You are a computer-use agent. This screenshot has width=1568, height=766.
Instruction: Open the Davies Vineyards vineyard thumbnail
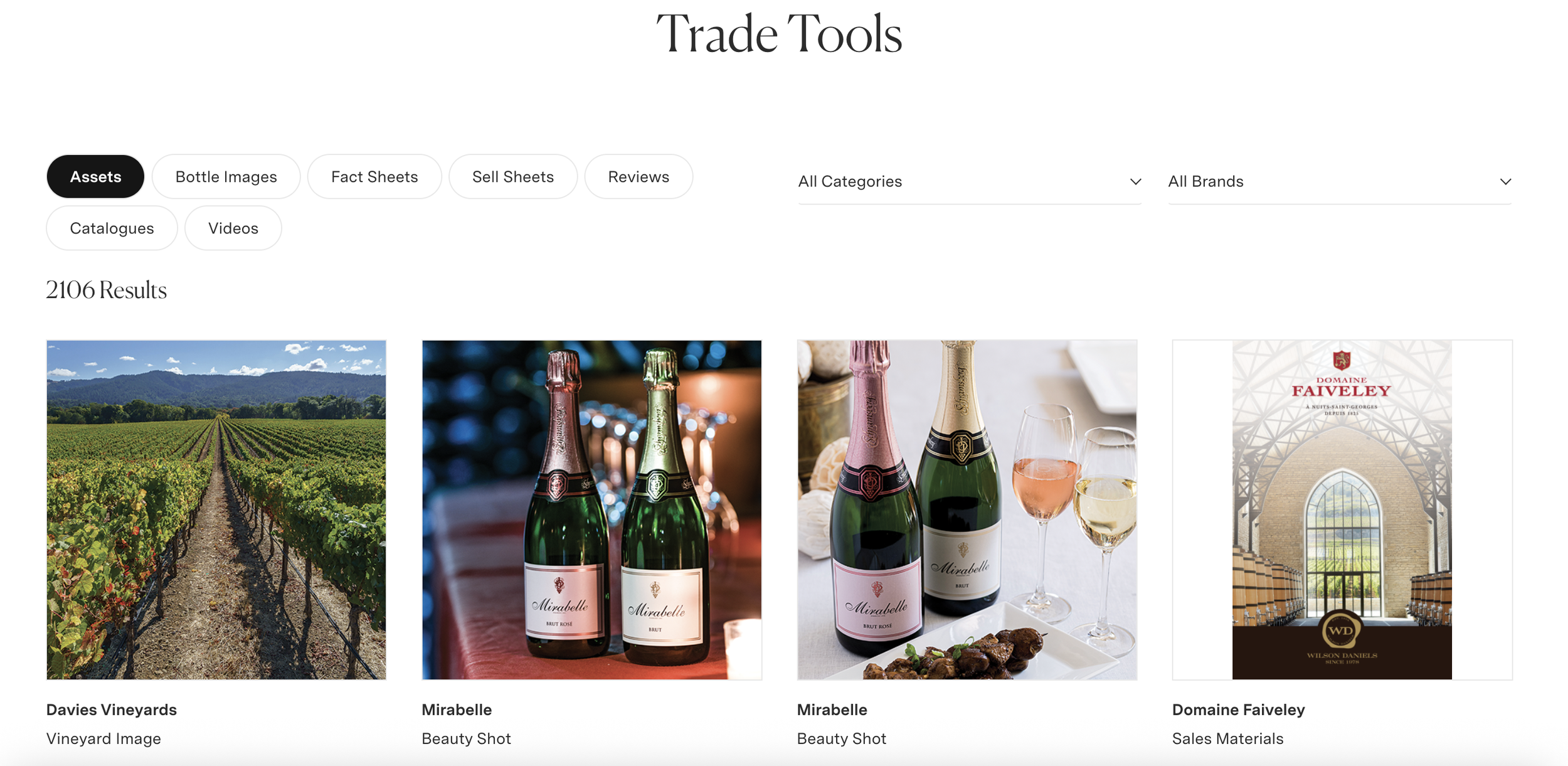click(216, 510)
